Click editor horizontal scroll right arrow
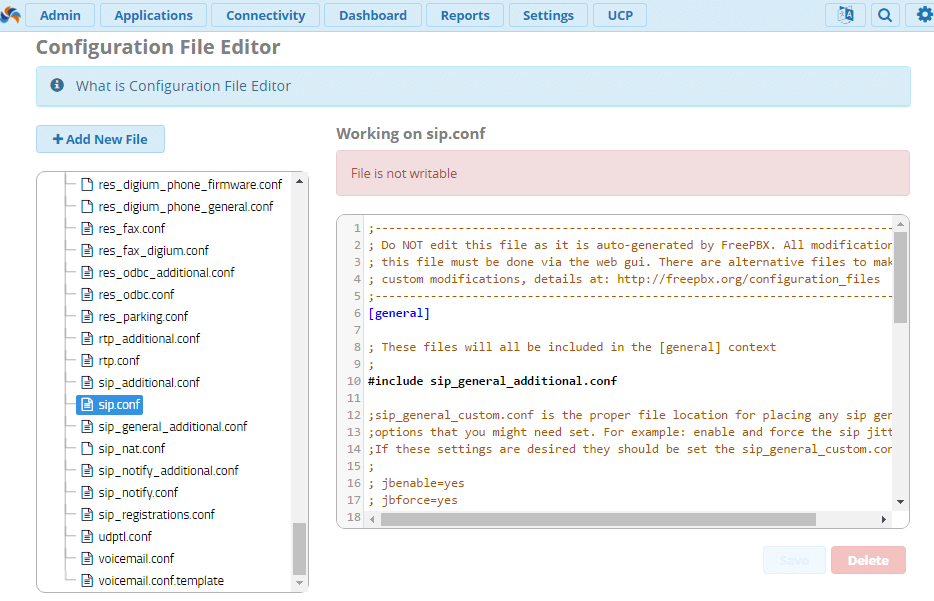The height and width of the screenshot is (601, 934). 884,519
